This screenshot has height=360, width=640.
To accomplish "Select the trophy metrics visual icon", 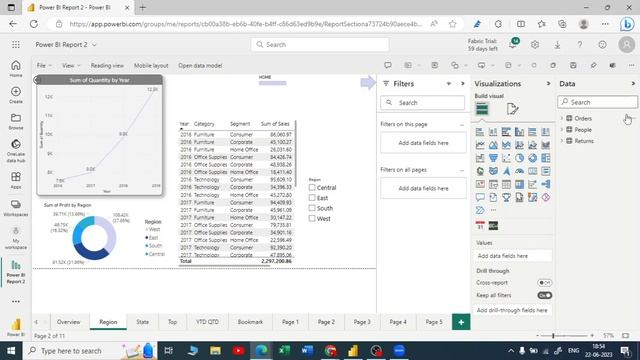I will 506,197.
